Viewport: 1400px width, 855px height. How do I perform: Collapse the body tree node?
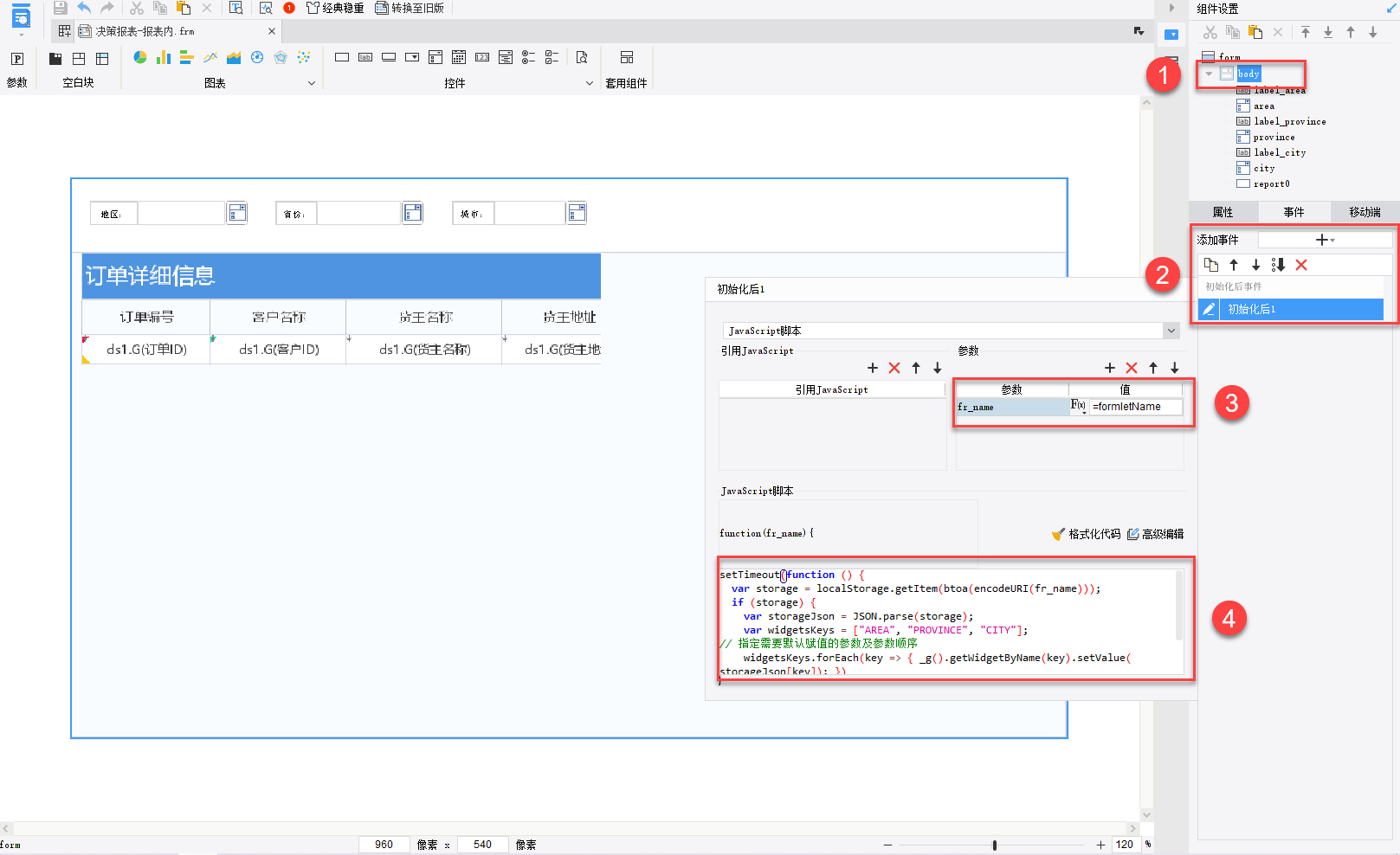click(1209, 74)
